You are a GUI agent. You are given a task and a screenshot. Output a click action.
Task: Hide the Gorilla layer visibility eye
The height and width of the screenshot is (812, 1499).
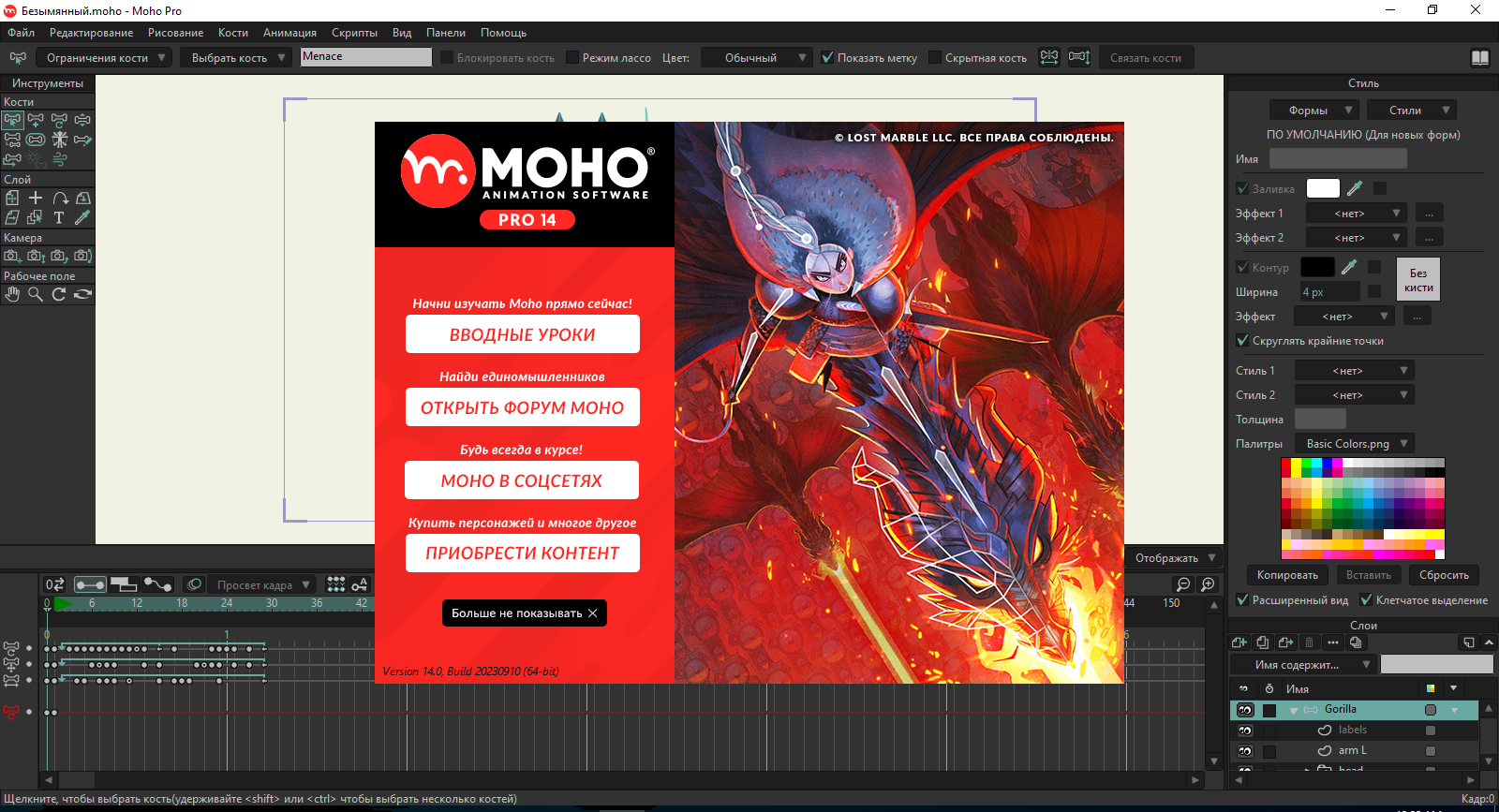click(x=1245, y=710)
